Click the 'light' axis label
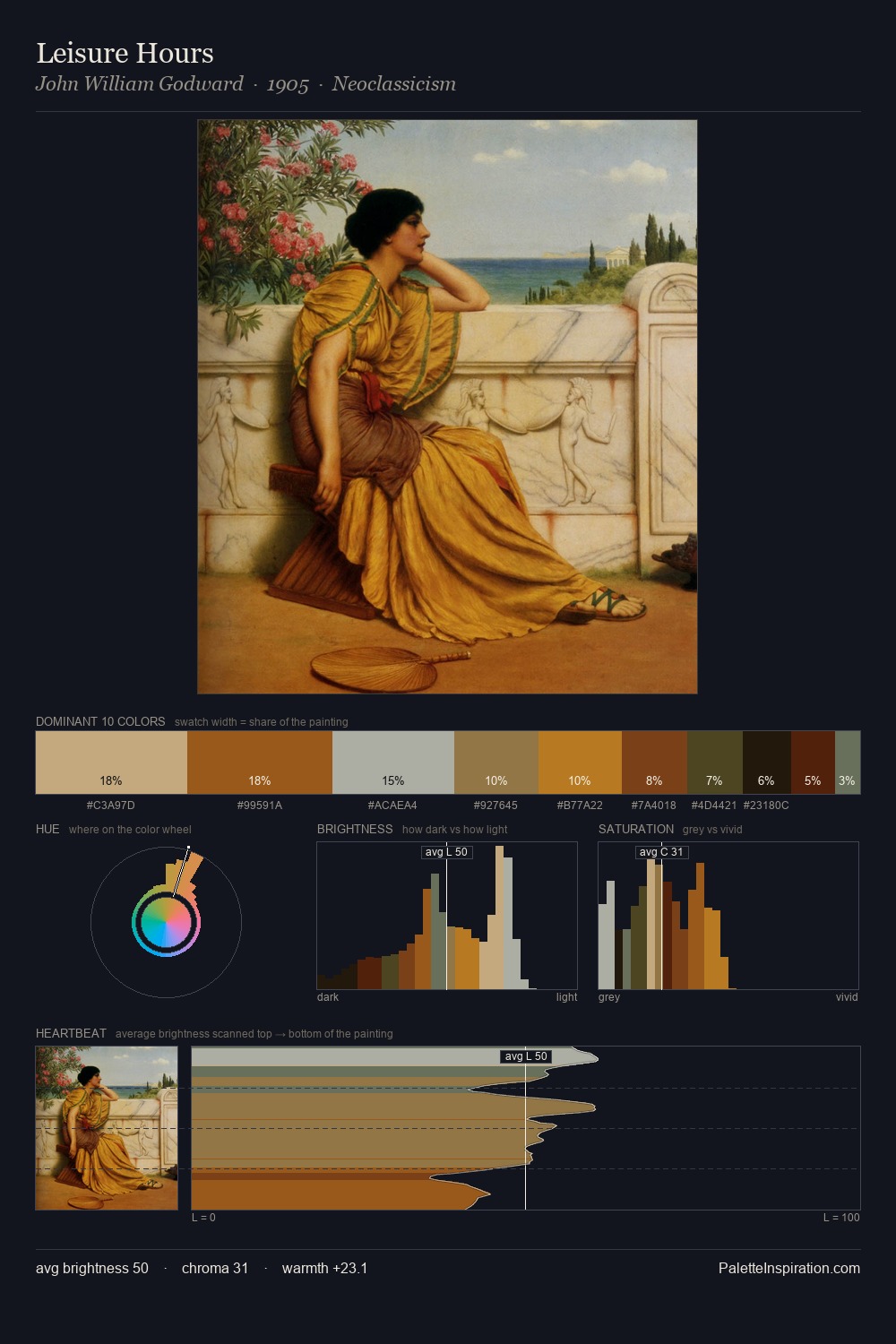Image resolution: width=896 pixels, height=1344 pixels. [x=566, y=997]
